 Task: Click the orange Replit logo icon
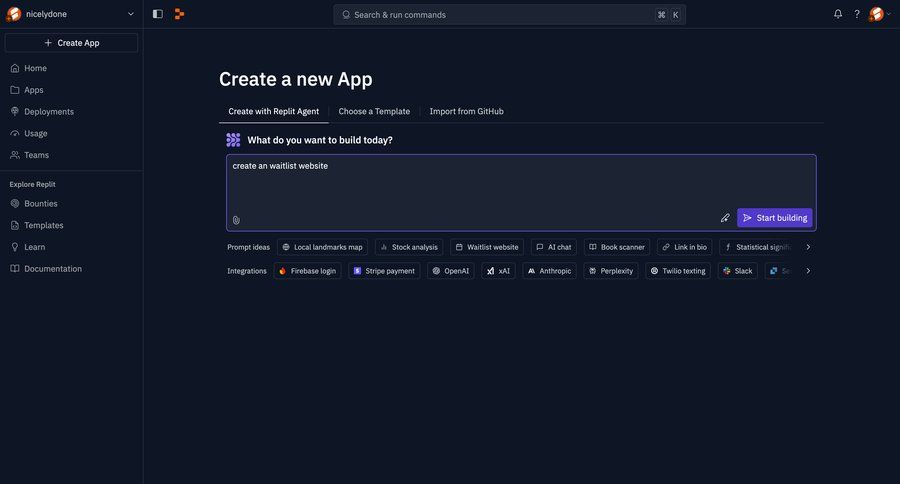[x=179, y=14]
